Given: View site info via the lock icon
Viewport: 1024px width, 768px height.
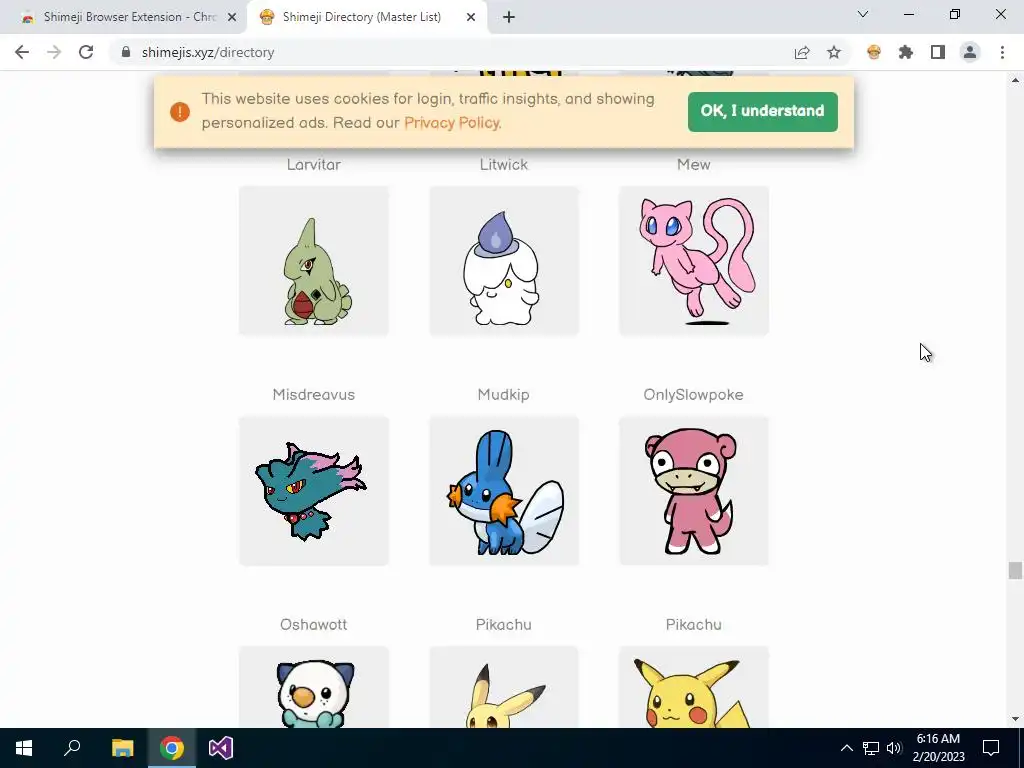Looking at the screenshot, I should tap(126, 52).
